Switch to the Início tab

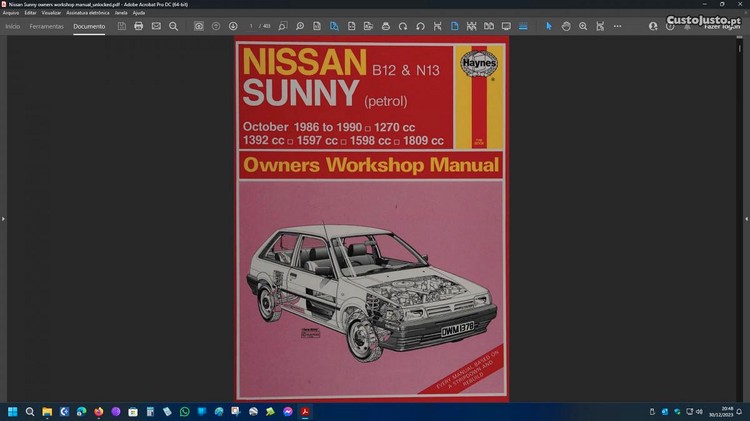pyautogui.click(x=13, y=26)
